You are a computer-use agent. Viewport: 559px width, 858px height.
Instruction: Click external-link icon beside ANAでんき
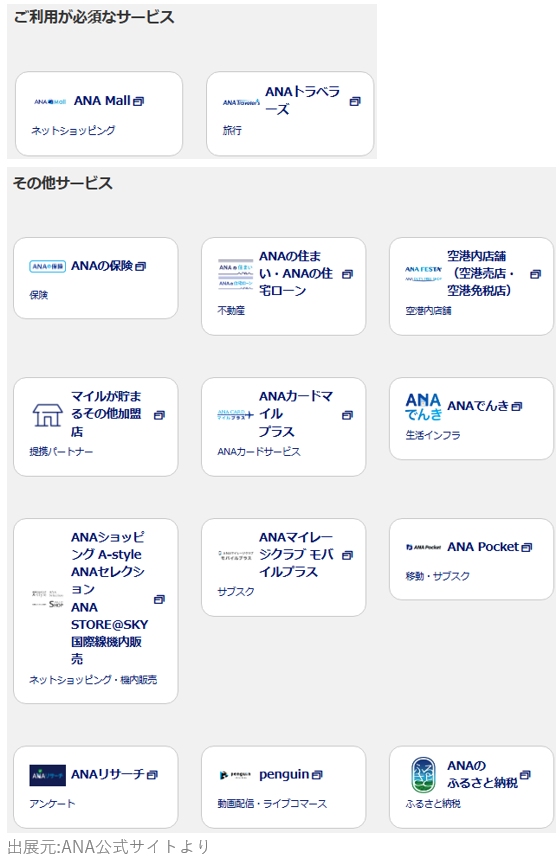pyautogui.click(x=517, y=406)
